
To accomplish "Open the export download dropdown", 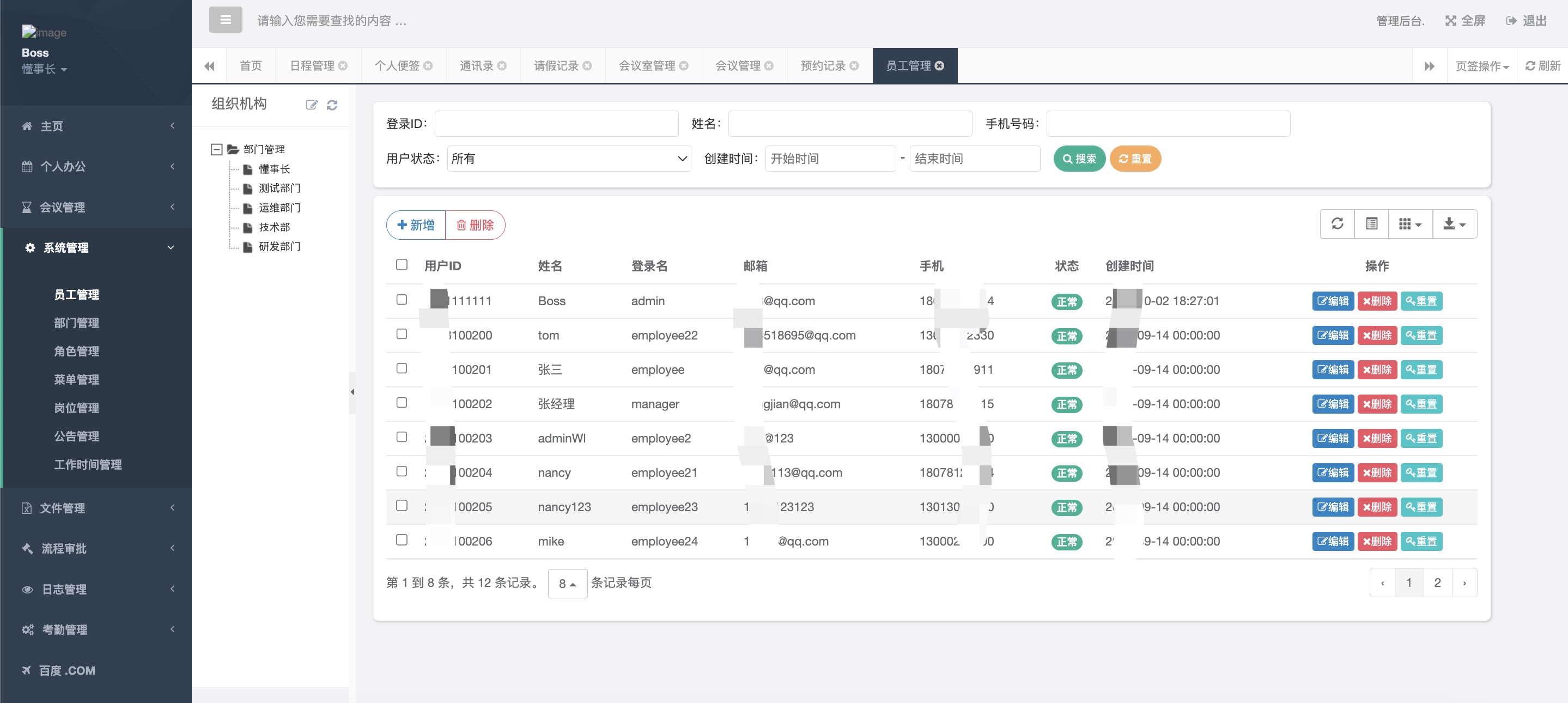I will point(1454,224).
